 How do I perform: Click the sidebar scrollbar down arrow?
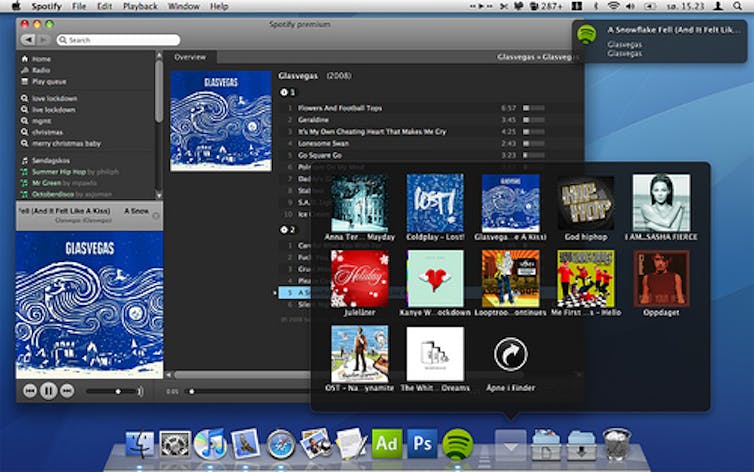159,195
